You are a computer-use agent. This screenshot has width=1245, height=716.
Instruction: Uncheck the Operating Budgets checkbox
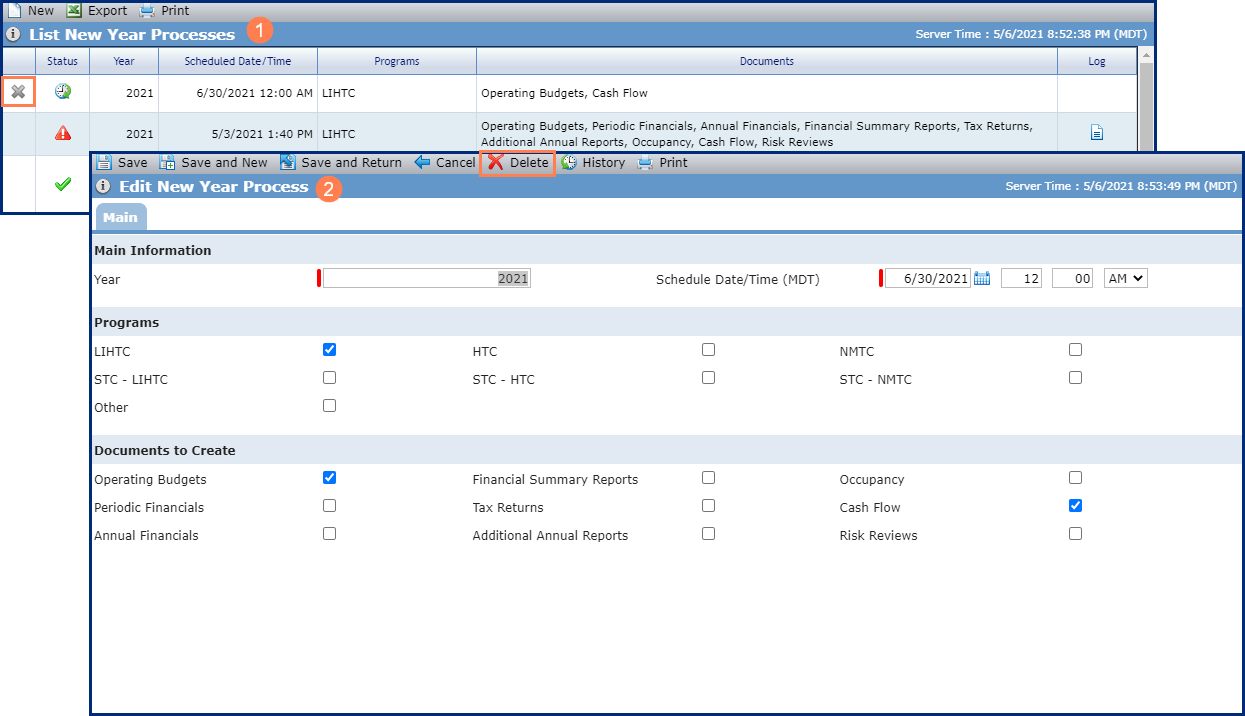click(330, 478)
